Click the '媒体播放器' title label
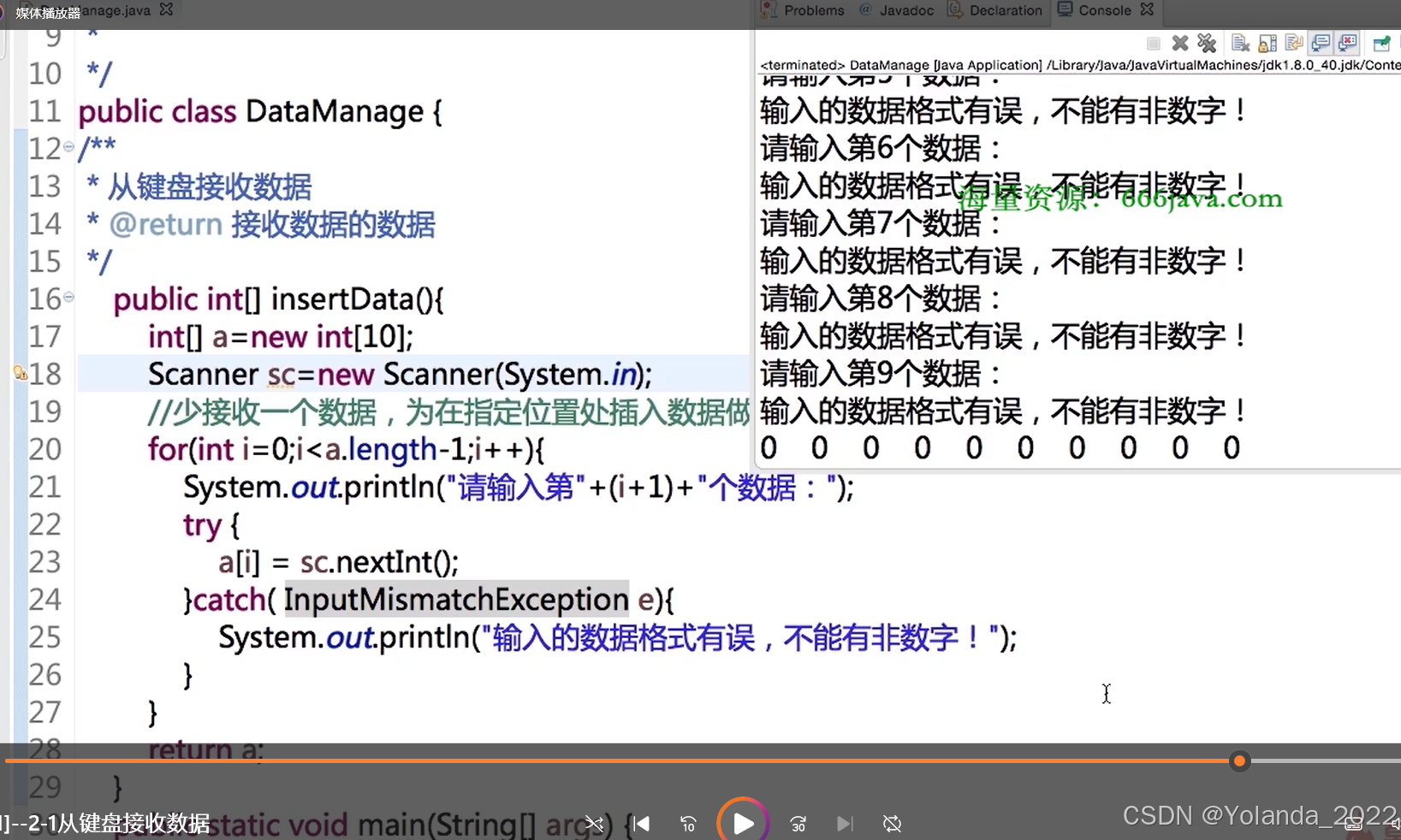1401x840 pixels. [48, 13]
